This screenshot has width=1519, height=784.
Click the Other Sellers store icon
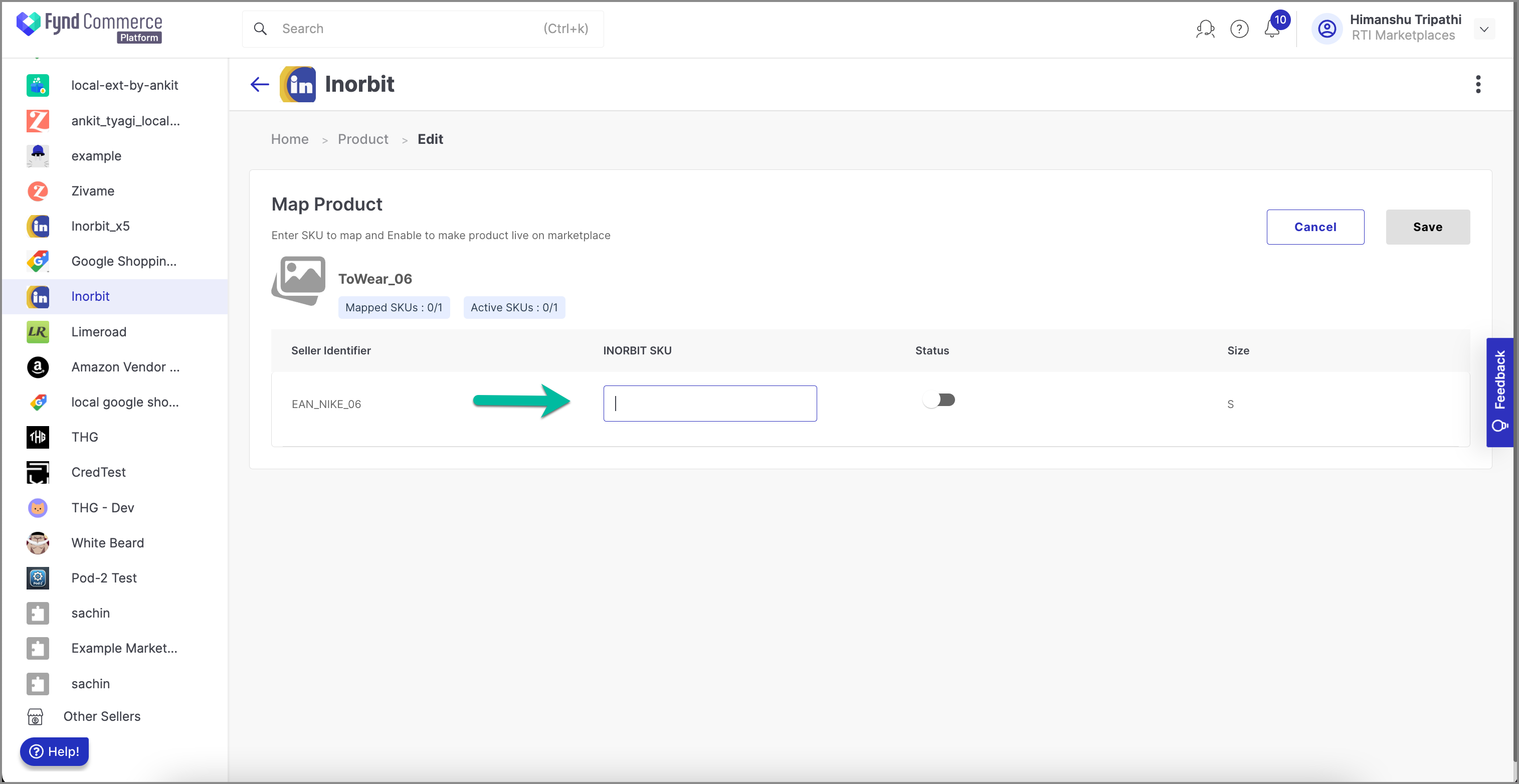36,717
